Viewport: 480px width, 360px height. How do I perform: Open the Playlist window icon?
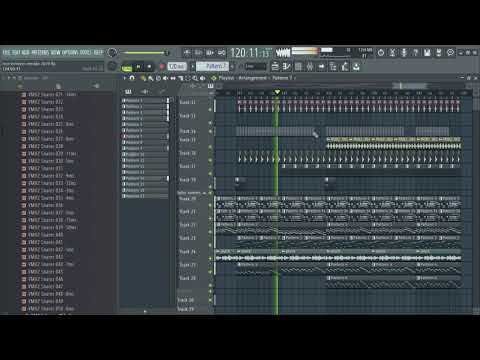[x=275, y=67]
